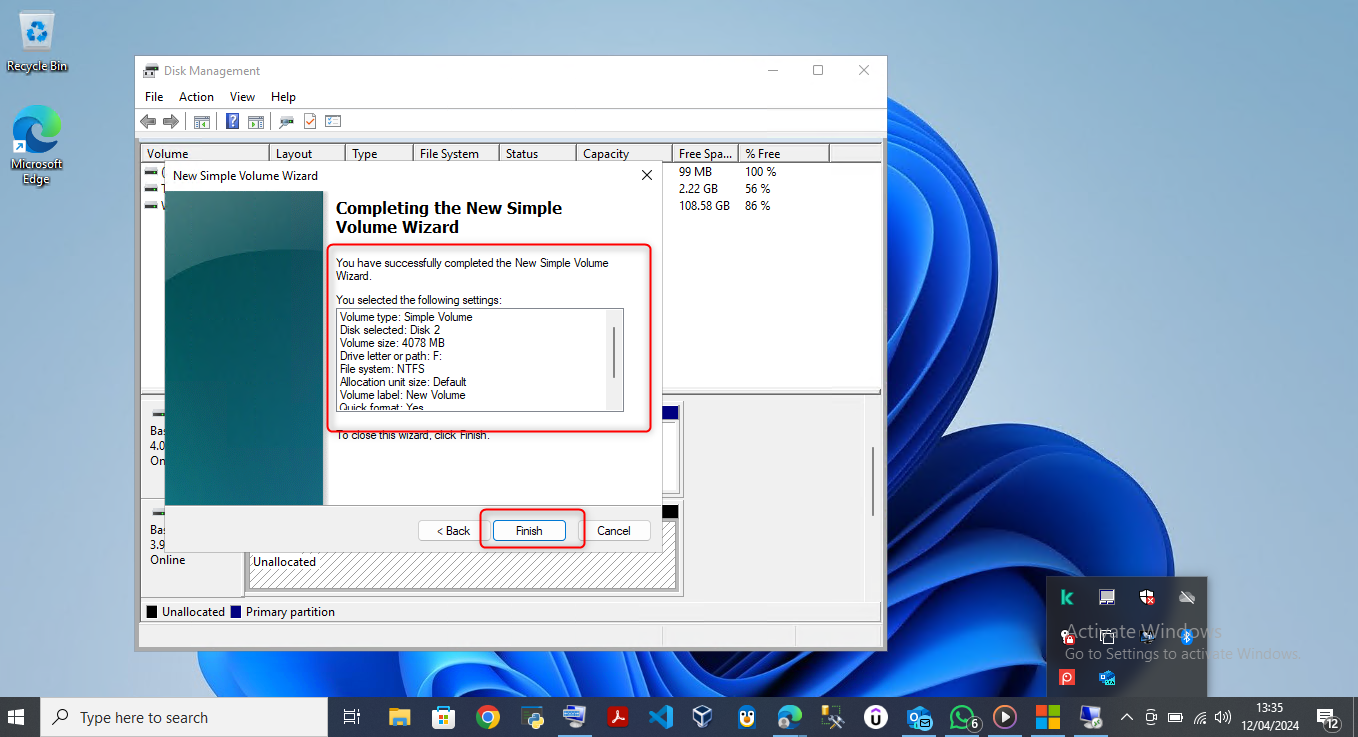1358x737 pixels.
Task: Open Microsoft Store from the taskbar
Action: pos(443,717)
